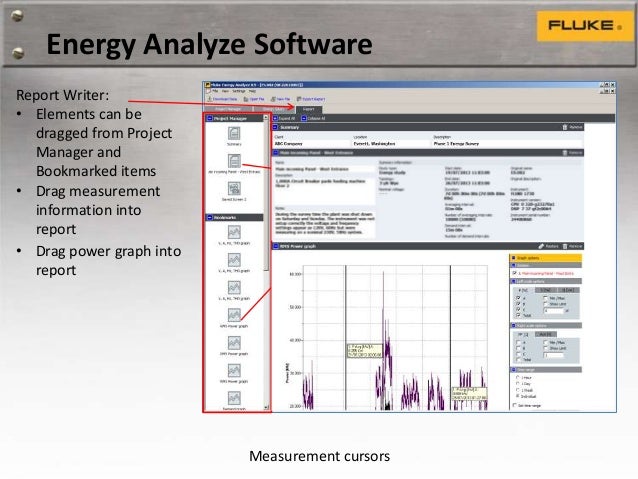Screen dimensions: 638x479
Task: Uncheck Total in Left scale options
Action: (x=518, y=315)
